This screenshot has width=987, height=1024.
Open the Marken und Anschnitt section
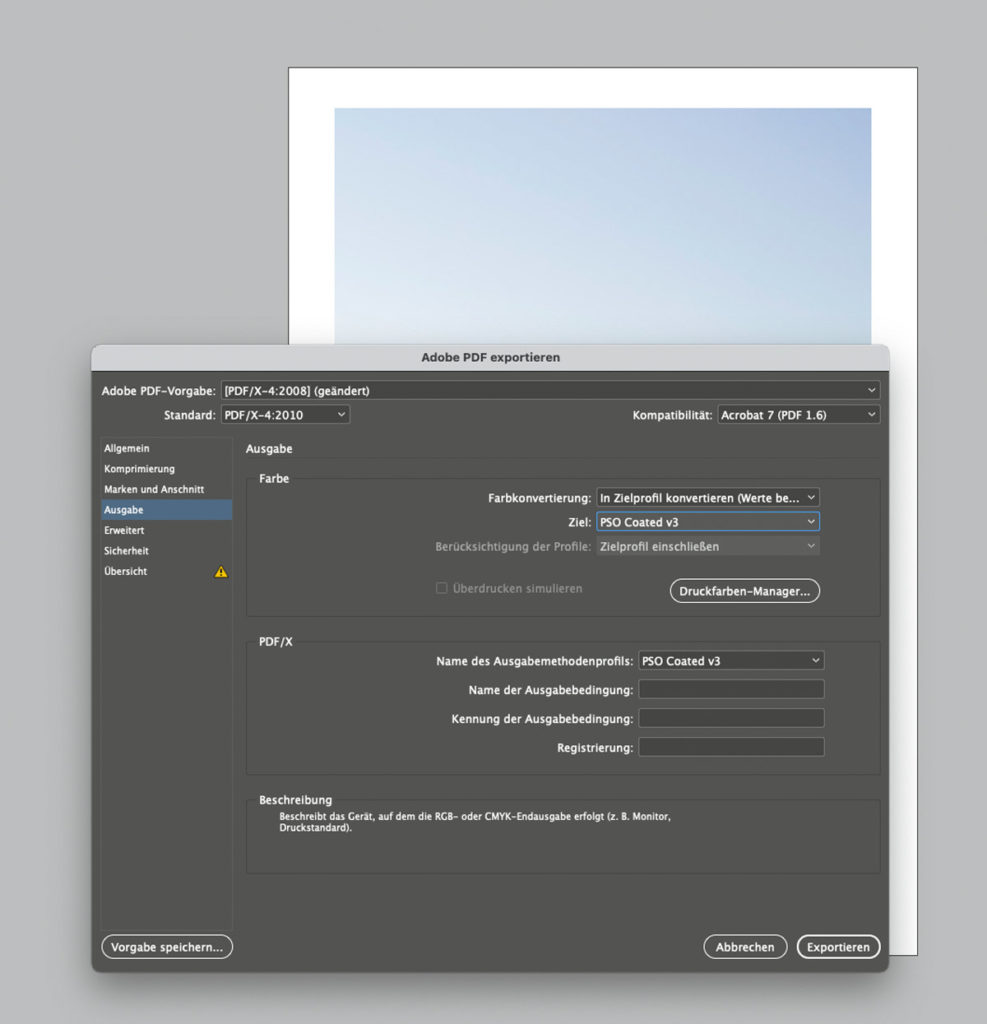[x=166, y=489]
